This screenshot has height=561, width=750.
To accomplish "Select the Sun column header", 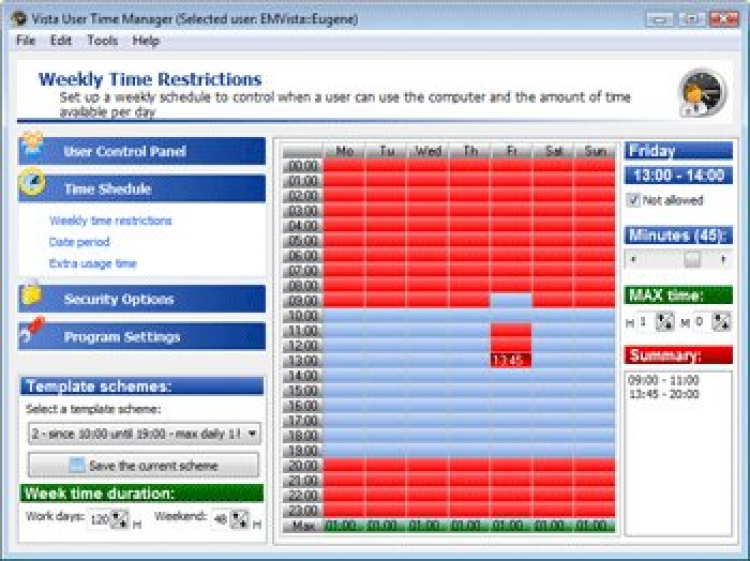I will click(x=595, y=151).
